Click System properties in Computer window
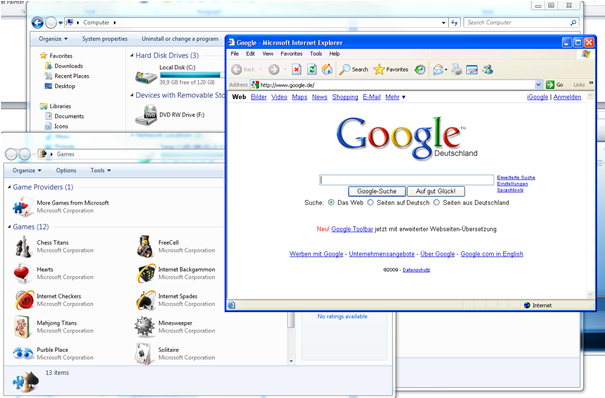The width and height of the screenshot is (605, 398). pyautogui.click(x=105, y=39)
